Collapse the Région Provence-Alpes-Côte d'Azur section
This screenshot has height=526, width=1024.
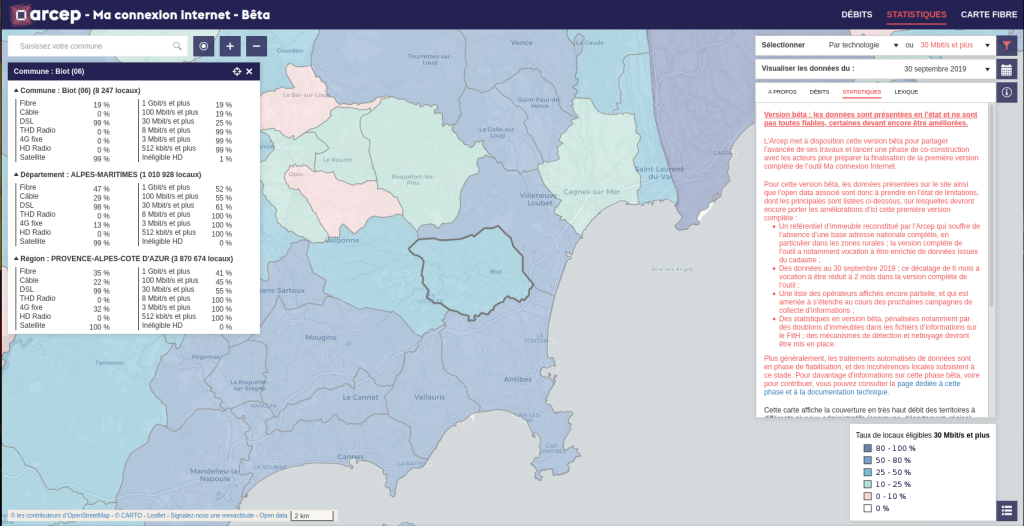tap(16, 258)
